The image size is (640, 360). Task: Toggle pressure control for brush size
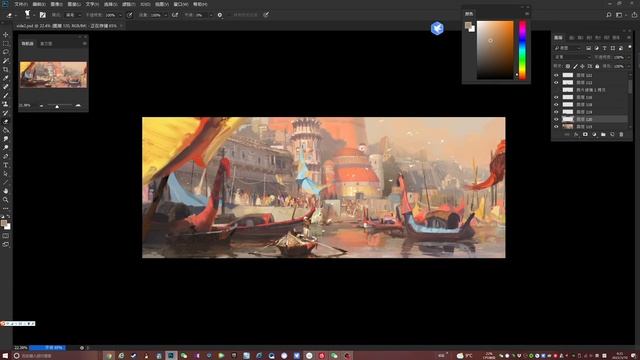(x=266, y=15)
